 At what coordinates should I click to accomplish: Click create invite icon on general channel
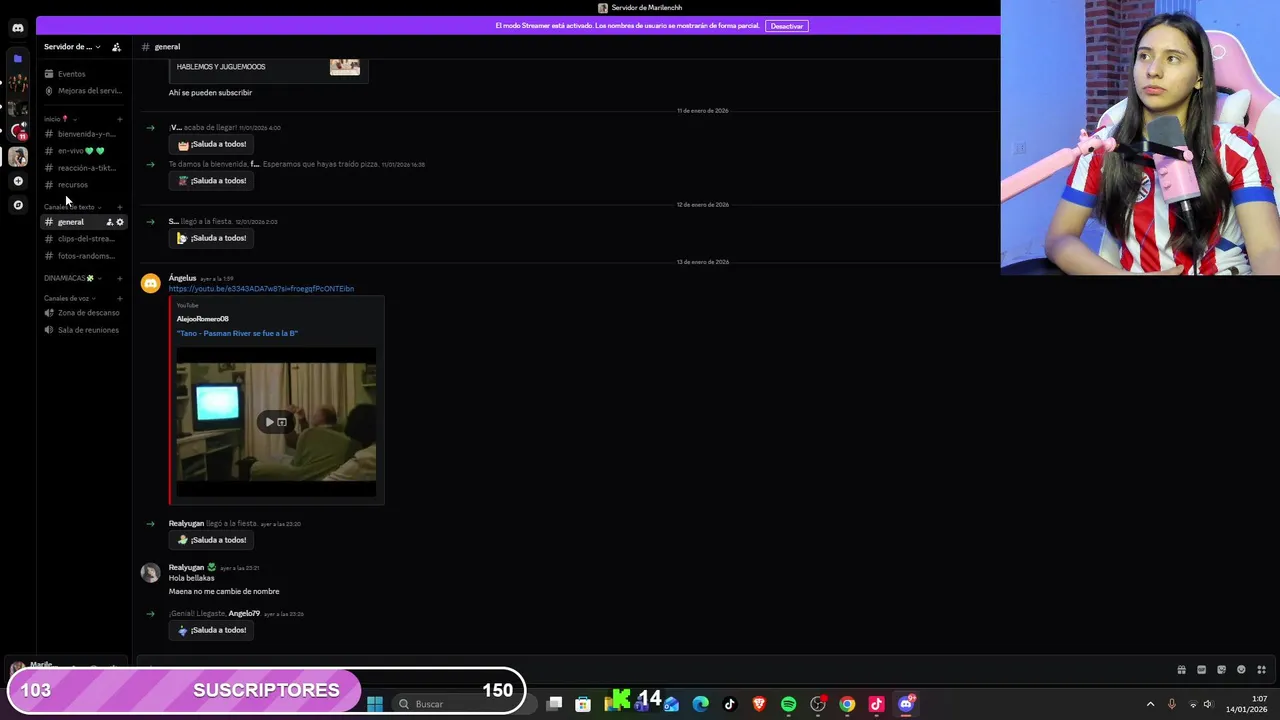(109, 222)
